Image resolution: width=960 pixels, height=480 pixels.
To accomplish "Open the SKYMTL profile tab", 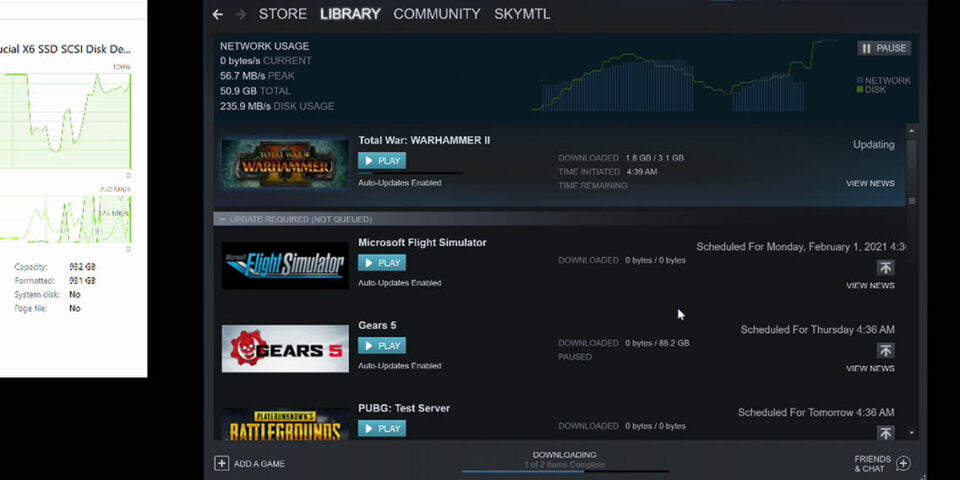I will [x=522, y=14].
